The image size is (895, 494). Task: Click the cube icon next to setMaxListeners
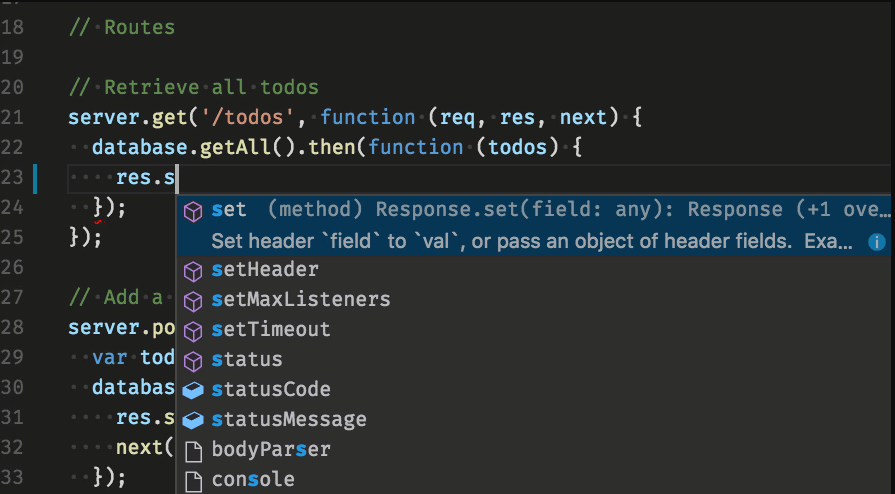(x=193, y=302)
